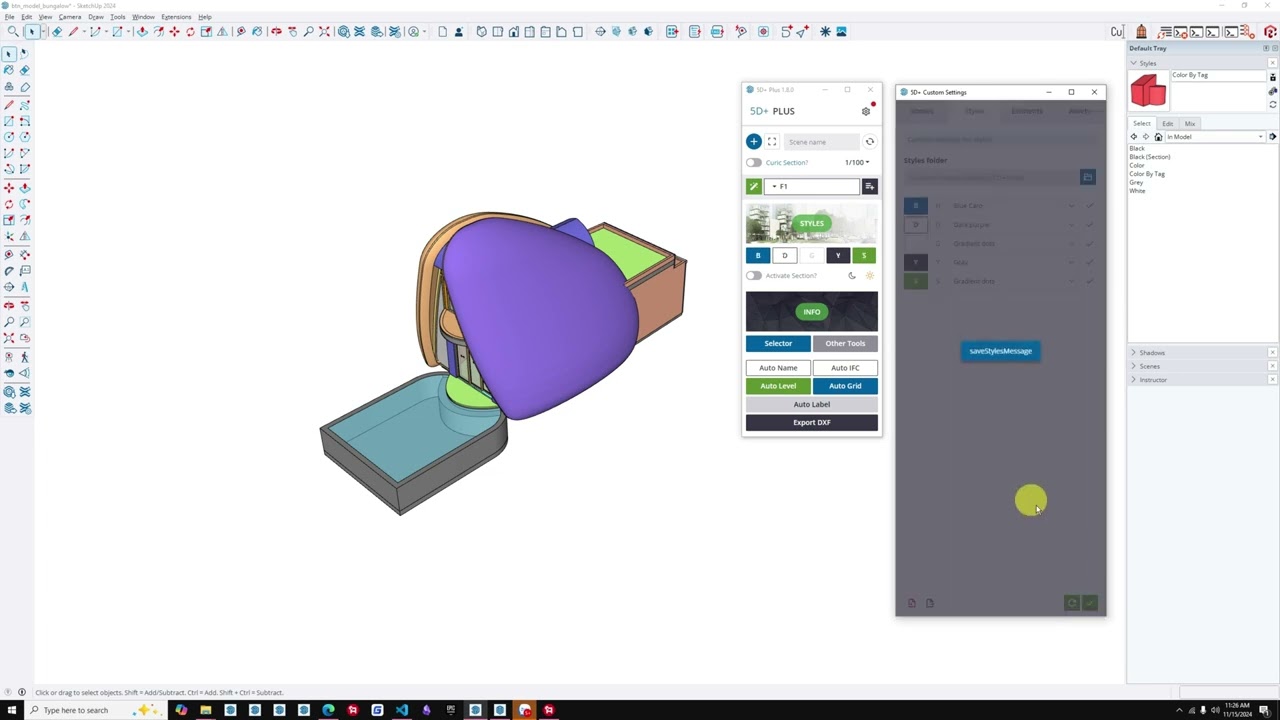
Task: Click the Other Tools button
Action: (x=845, y=343)
